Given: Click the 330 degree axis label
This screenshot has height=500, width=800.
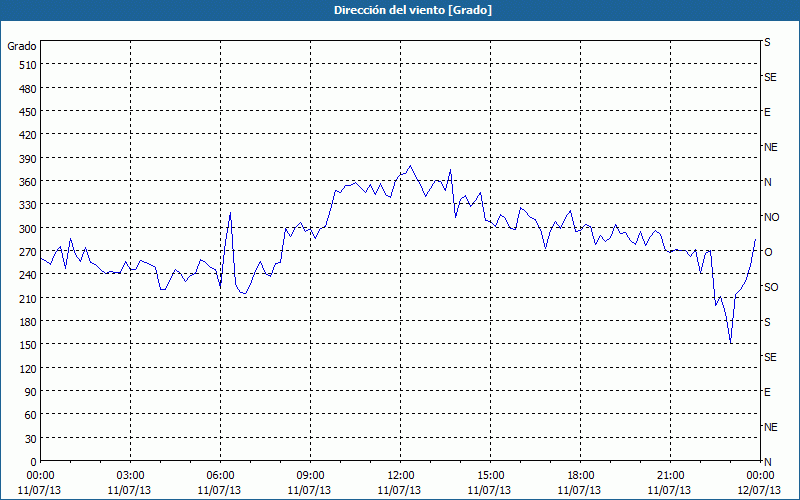Looking at the screenshot, I should 28,205.
